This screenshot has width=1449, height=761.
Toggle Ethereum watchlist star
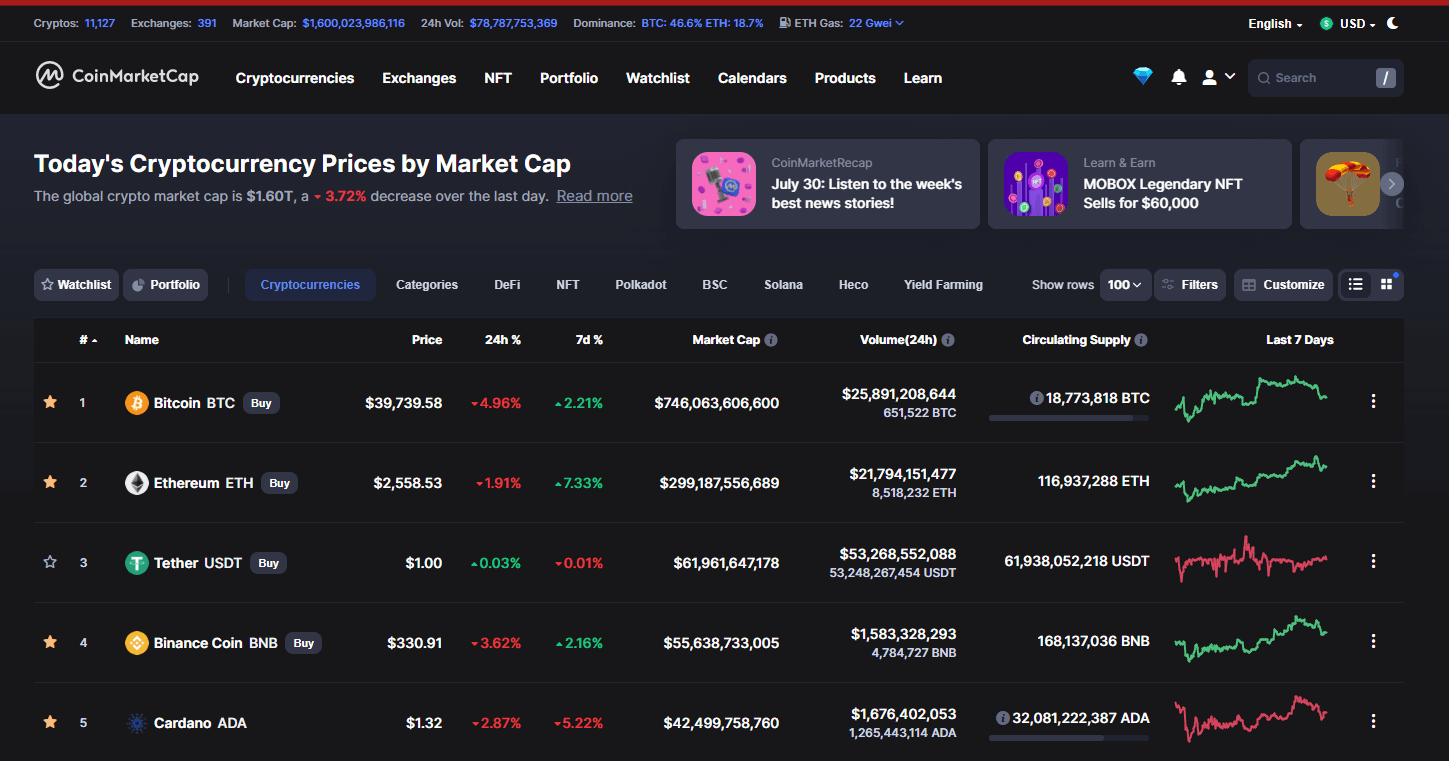[x=50, y=482]
